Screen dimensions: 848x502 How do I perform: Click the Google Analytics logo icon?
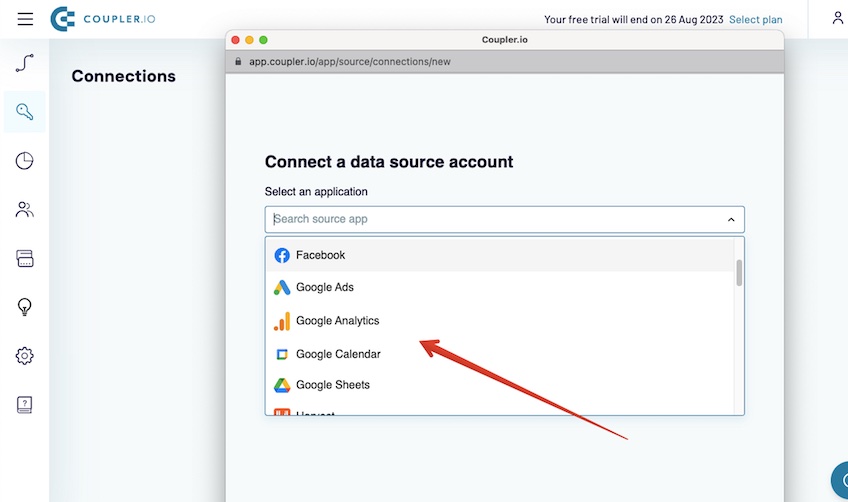coord(282,321)
